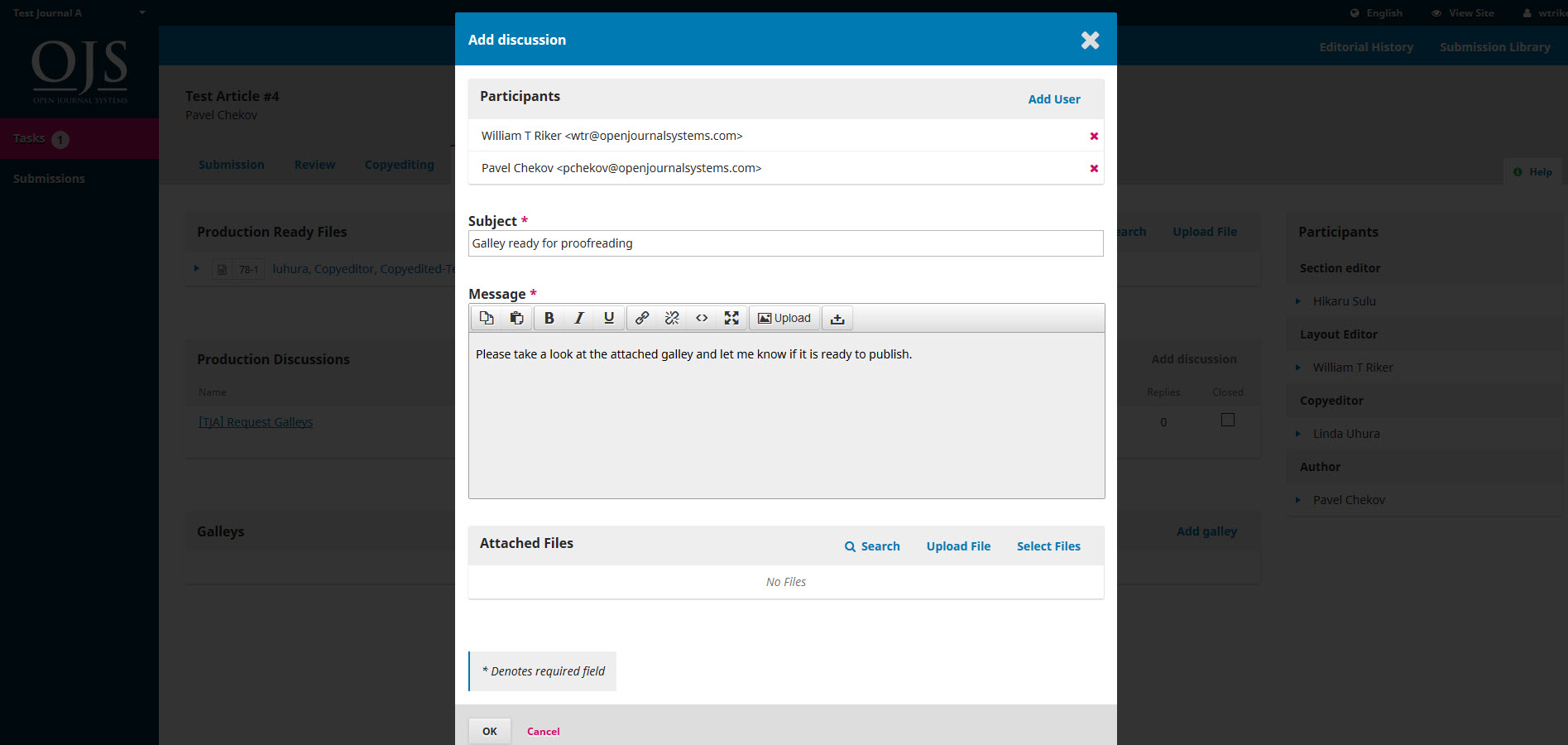Screen dimensions: 1568x745
Task: Expand the Hikaru Sulu participant entry
Action: [x=1297, y=300]
